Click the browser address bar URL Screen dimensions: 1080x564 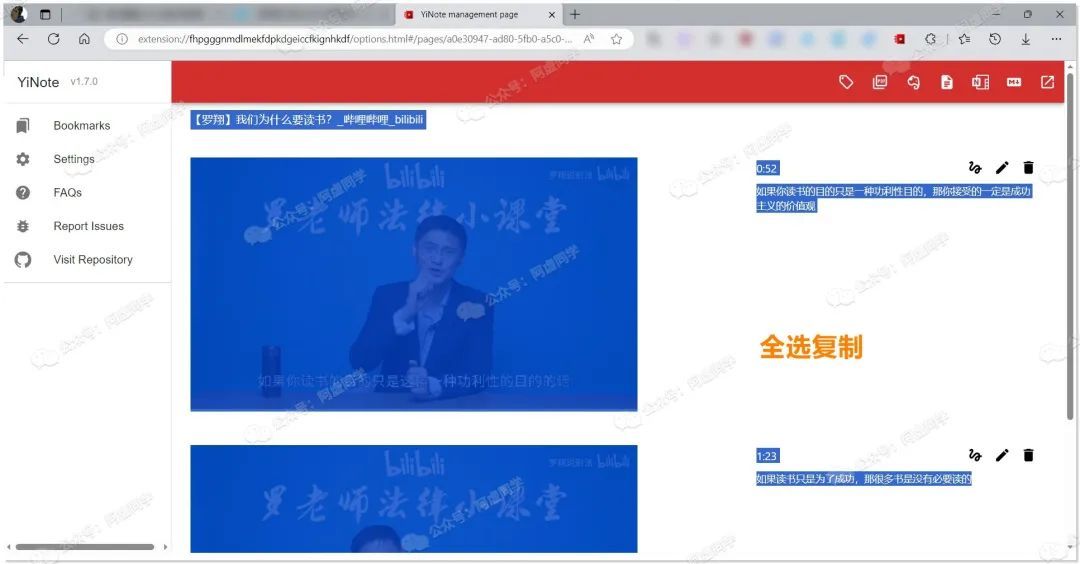coord(355,39)
